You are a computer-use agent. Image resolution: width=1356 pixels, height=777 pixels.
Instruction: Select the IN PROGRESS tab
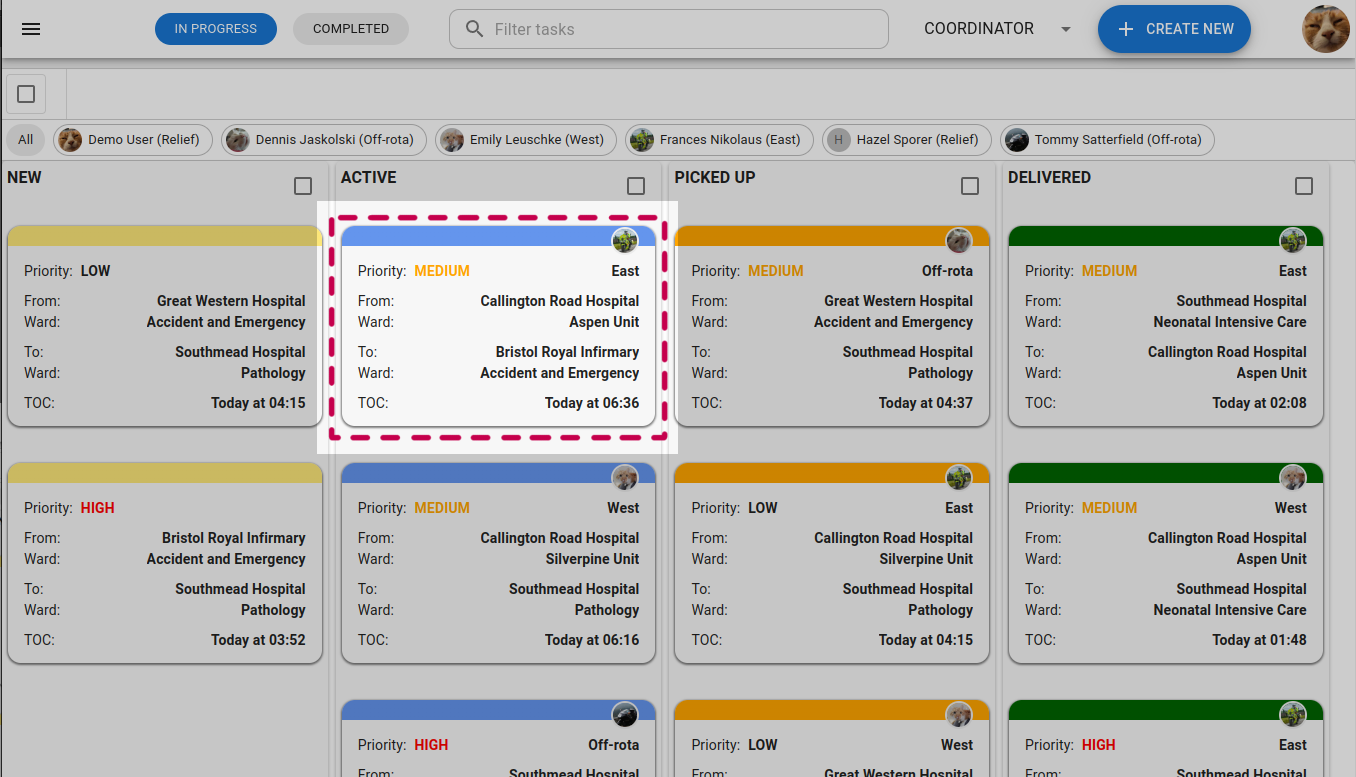coord(215,28)
